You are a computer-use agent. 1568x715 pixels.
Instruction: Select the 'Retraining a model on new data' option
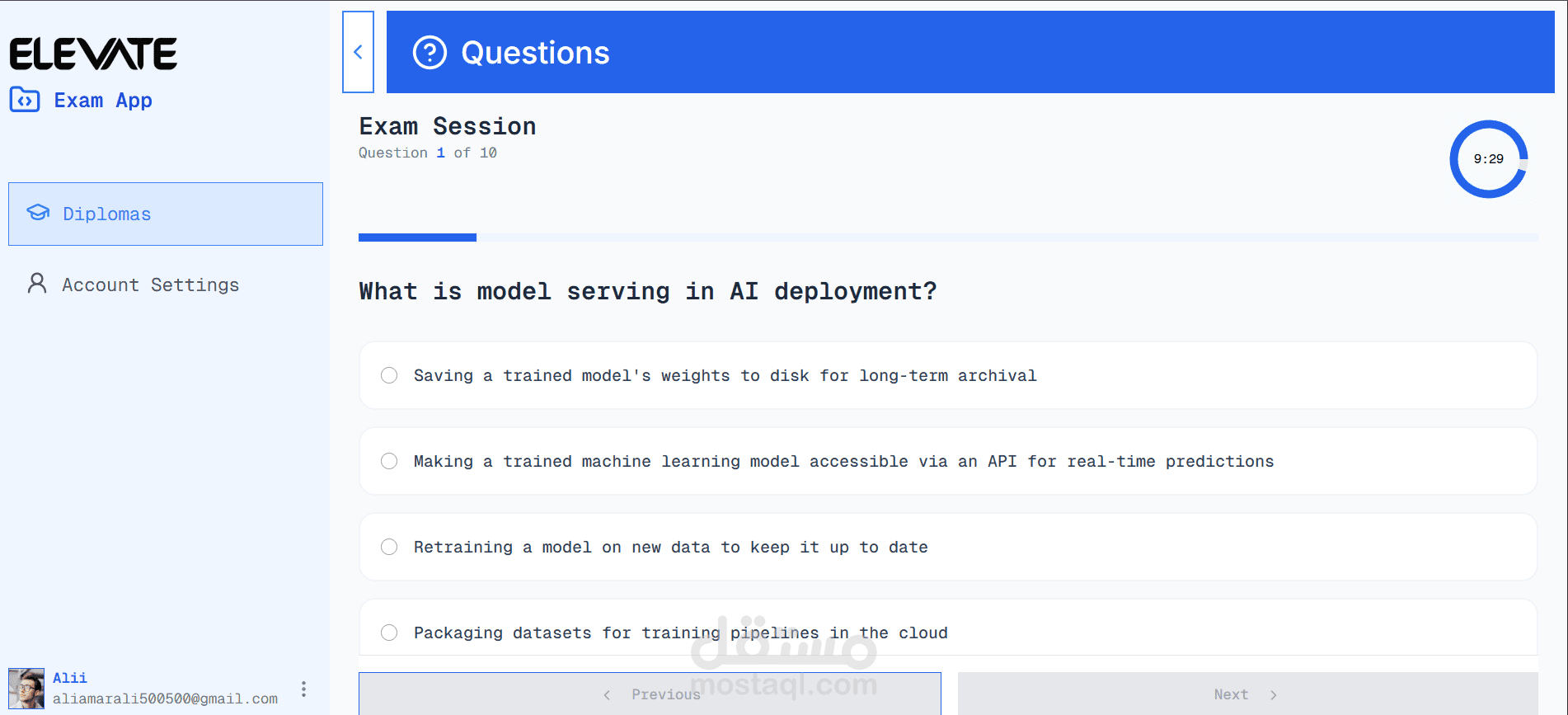(948, 547)
